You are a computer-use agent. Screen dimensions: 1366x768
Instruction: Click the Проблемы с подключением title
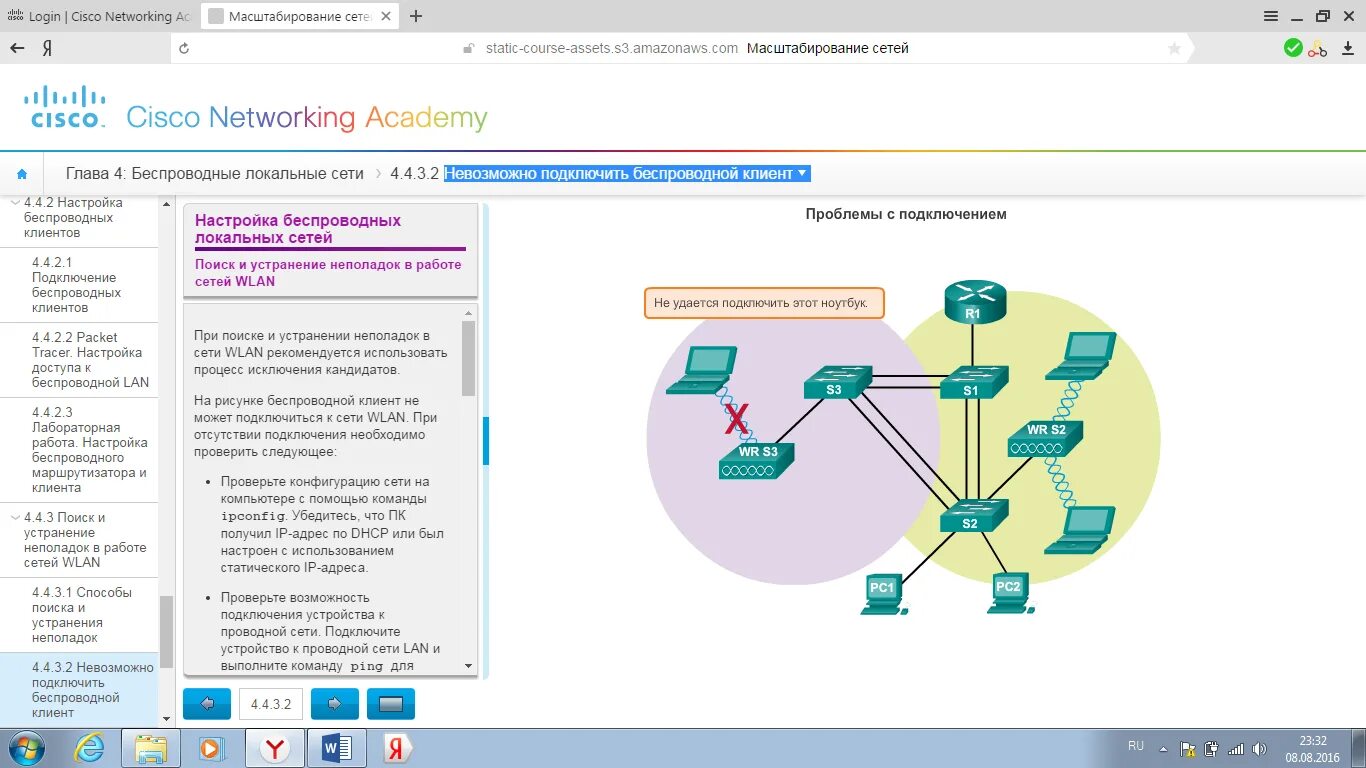(906, 214)
